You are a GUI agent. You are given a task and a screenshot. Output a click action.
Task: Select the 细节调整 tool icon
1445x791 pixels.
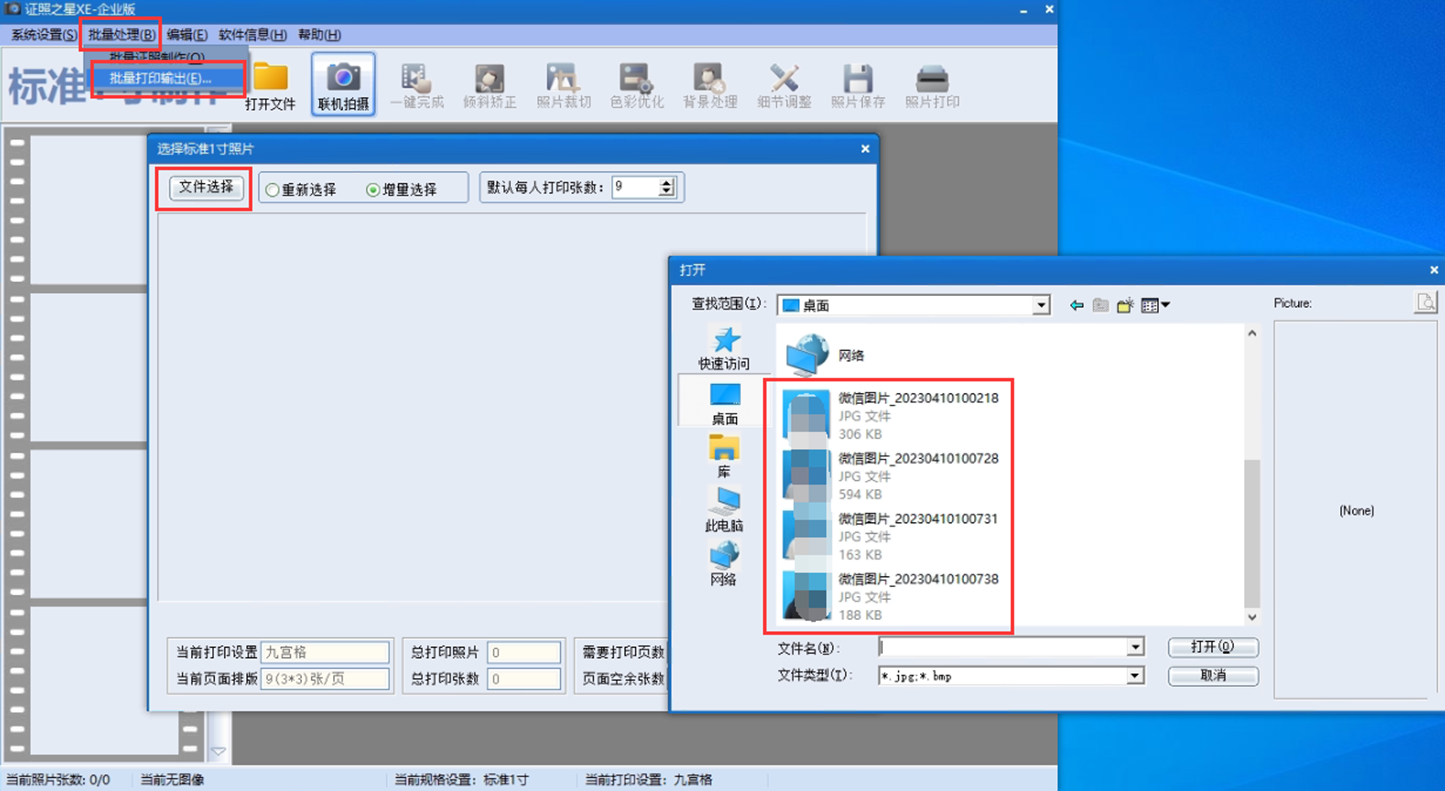[784, 78]
